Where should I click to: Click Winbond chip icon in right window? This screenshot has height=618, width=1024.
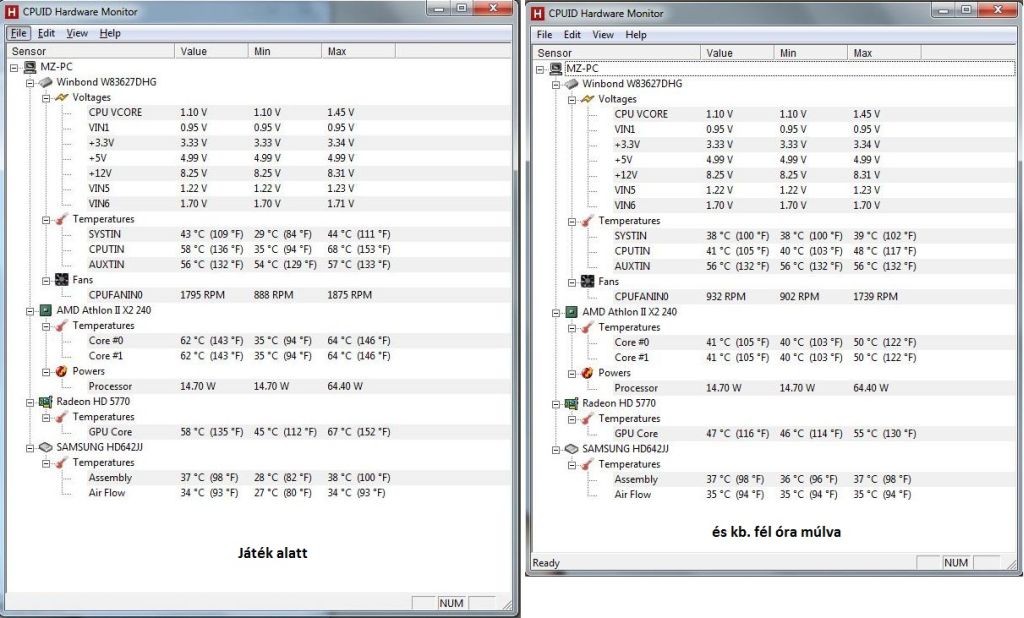click(x=571, y=84)
